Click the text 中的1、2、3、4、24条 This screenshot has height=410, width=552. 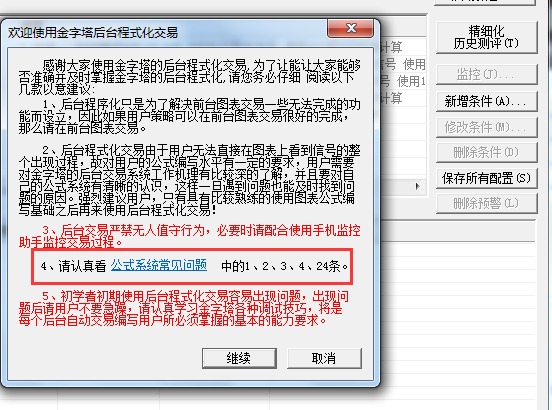[x=284, y=266]
